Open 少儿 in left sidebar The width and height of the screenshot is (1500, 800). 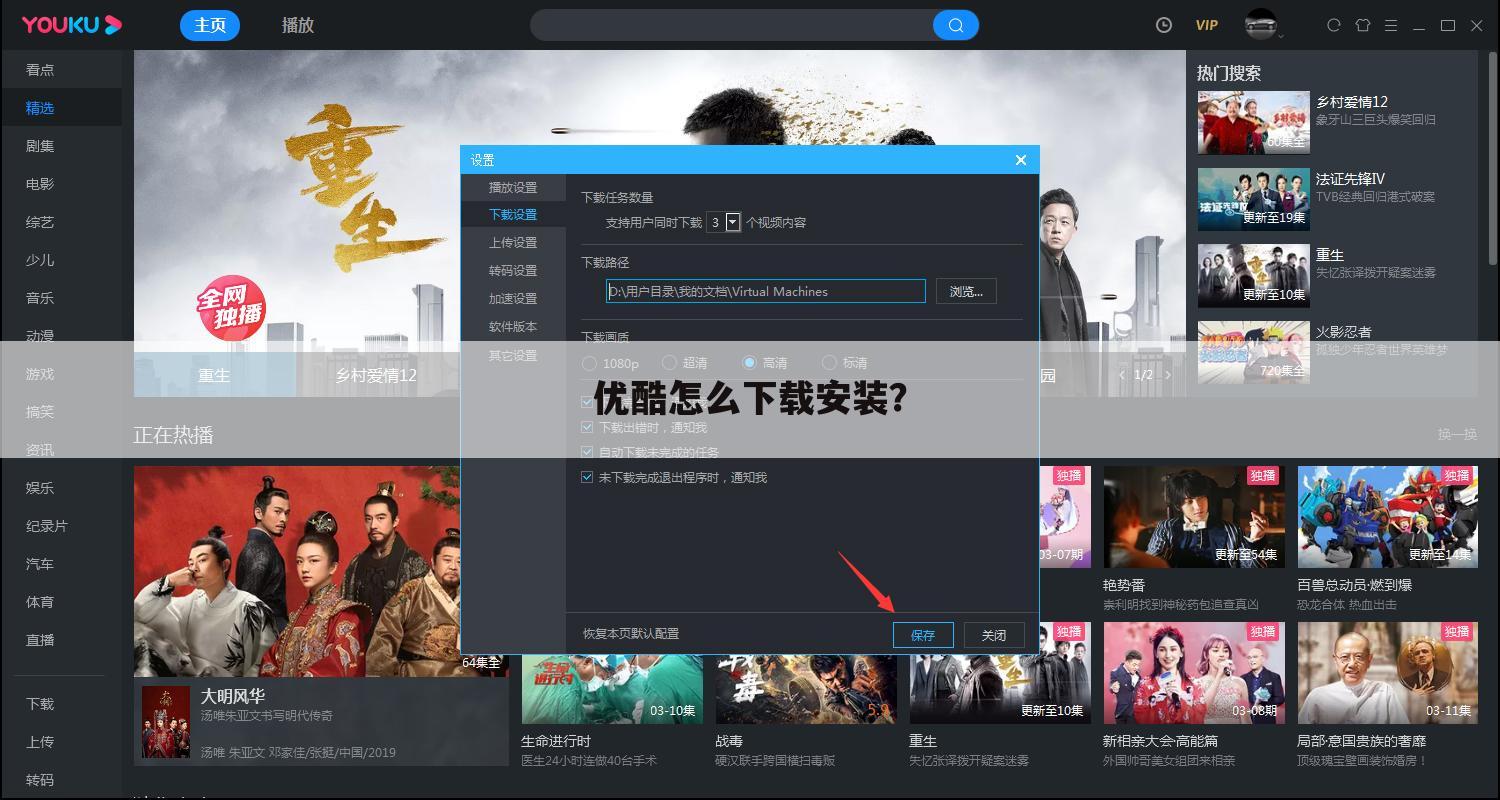(40, 259)
